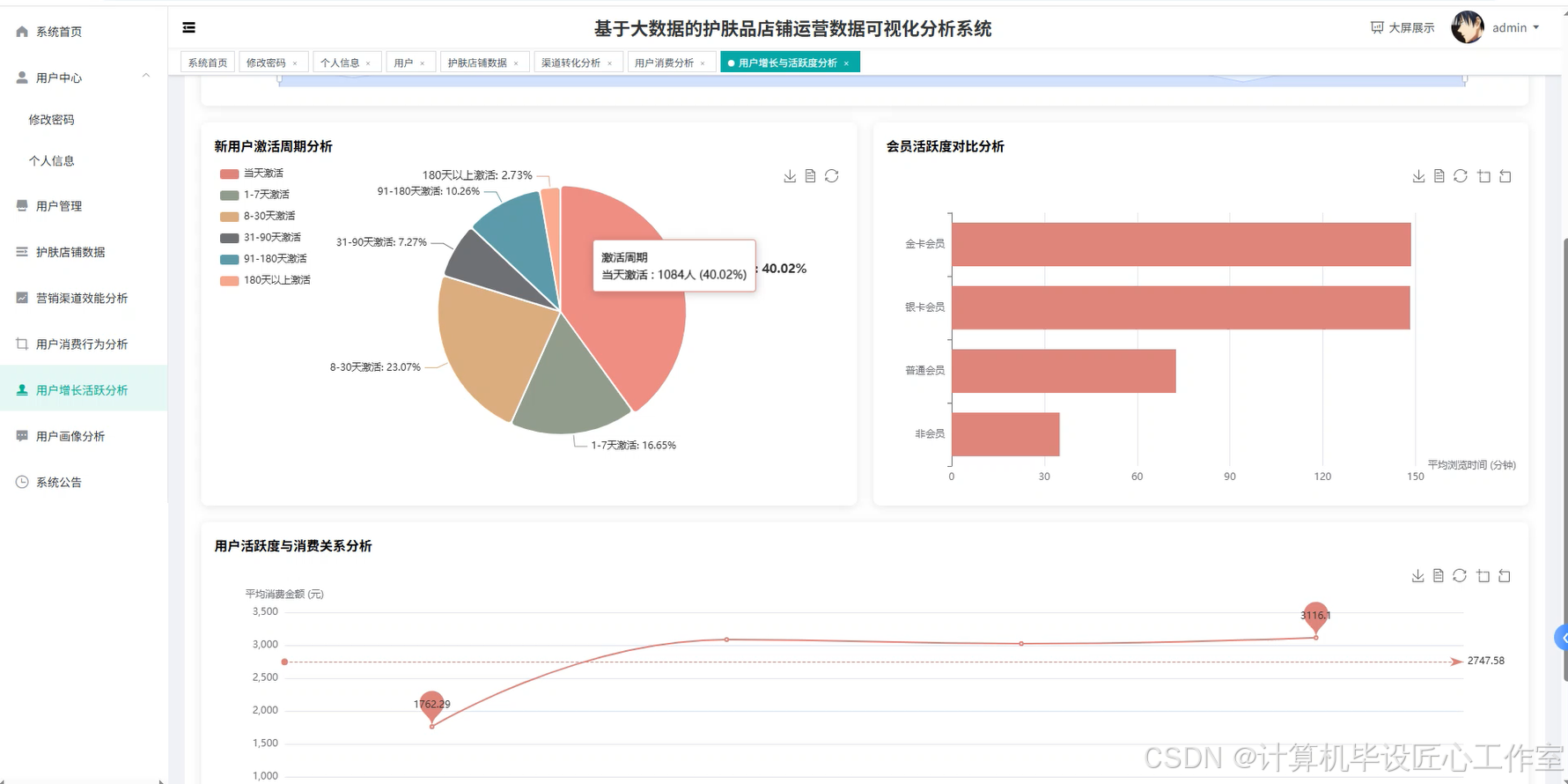The width and height of the screenshot is (1568, 784).
Task: Toggle 1-7天激活 legend item
Action: point(255,195)
